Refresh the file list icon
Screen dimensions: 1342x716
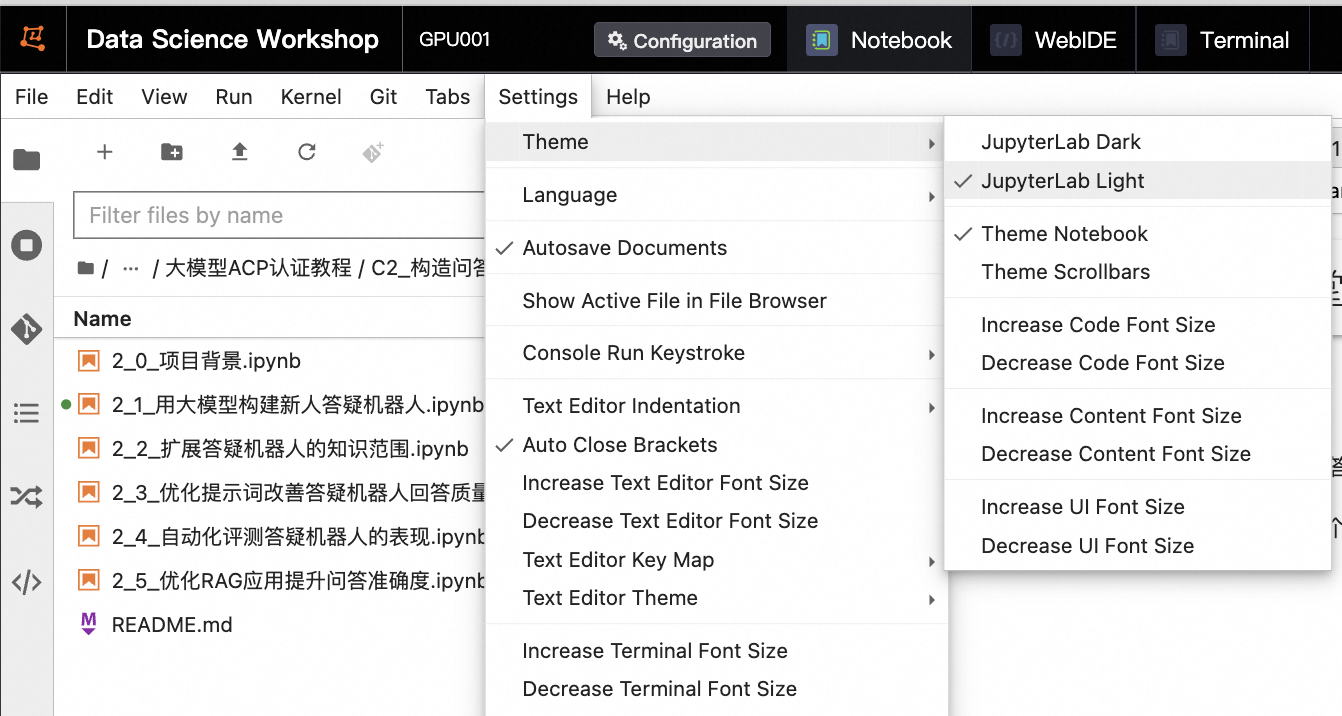pyautogui.click(x=307, y=152)
